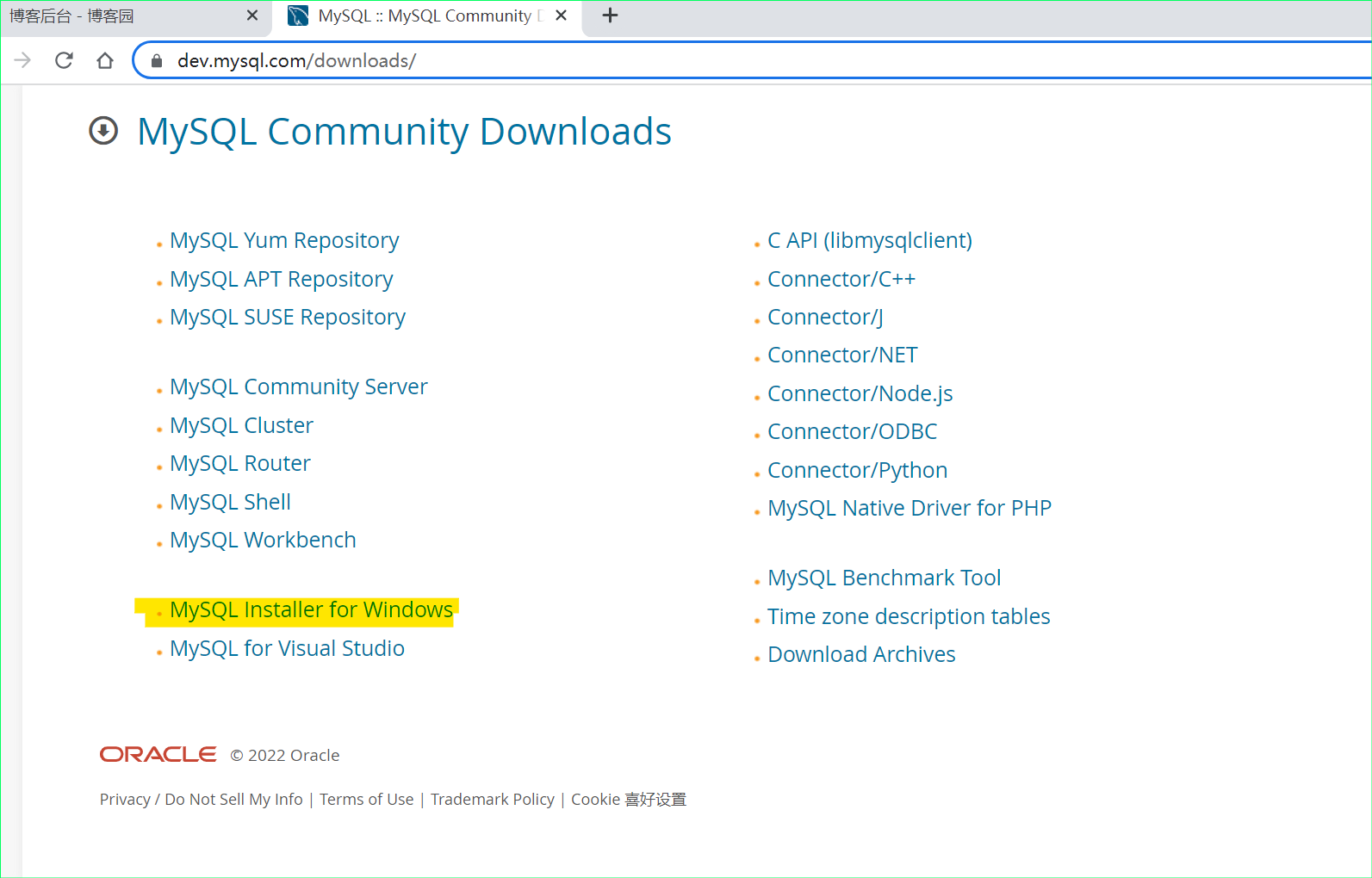Open the Connector/Node.js link
Viewport: 1372px width, 878px height.
pyautogui.click(x=860, y=393)
